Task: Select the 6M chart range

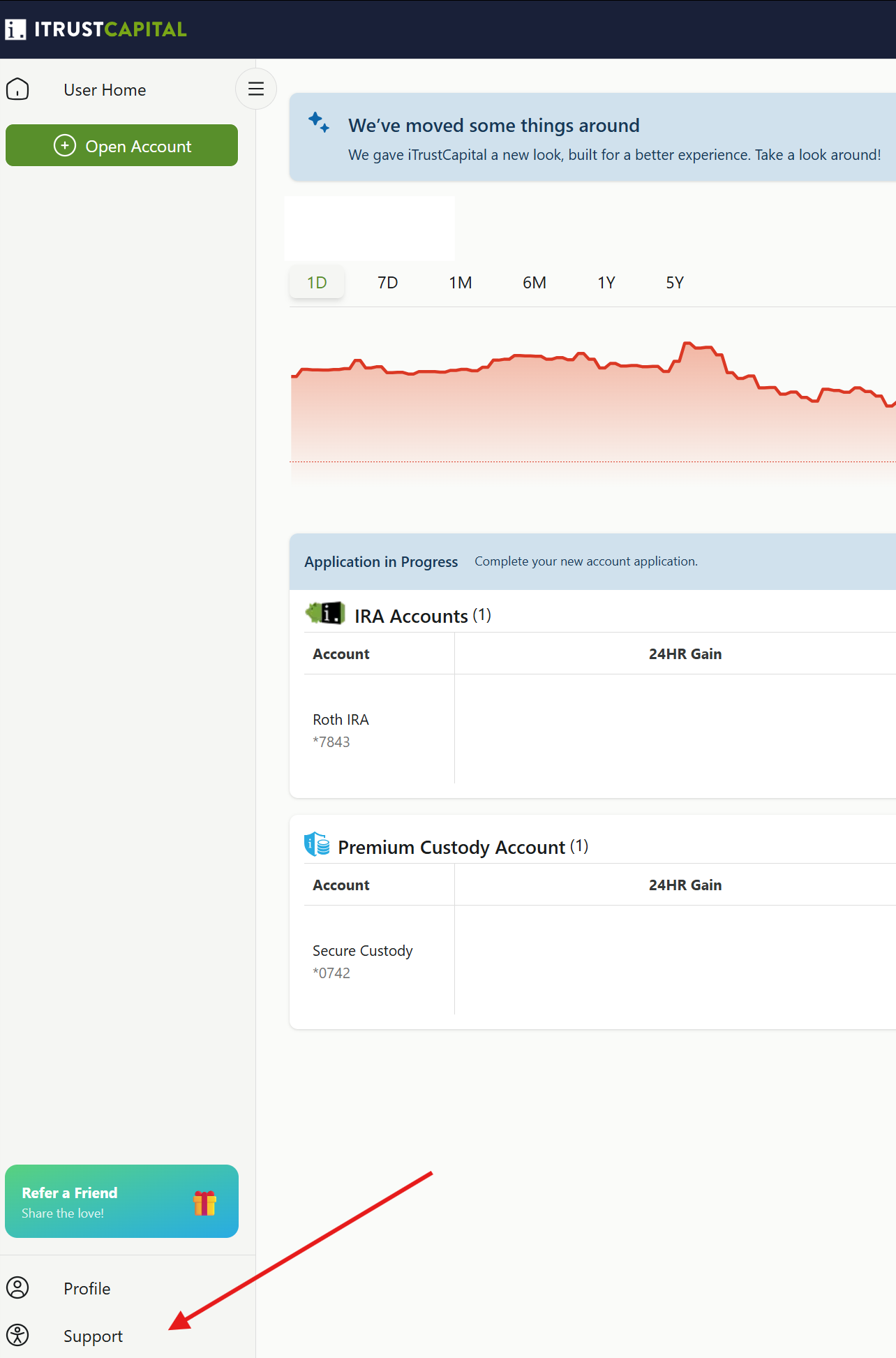Action: [535, 283]
